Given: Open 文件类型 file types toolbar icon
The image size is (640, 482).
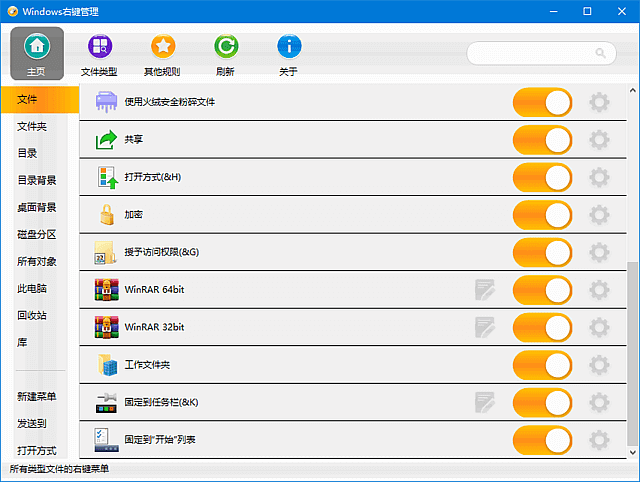Looking at the screenshot, I should tap(99, 47).
